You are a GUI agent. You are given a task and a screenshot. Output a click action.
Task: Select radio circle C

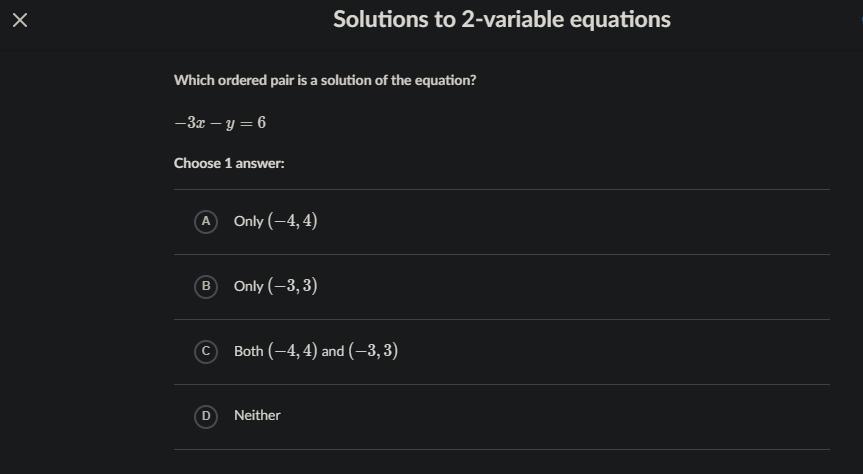[206, 351]
